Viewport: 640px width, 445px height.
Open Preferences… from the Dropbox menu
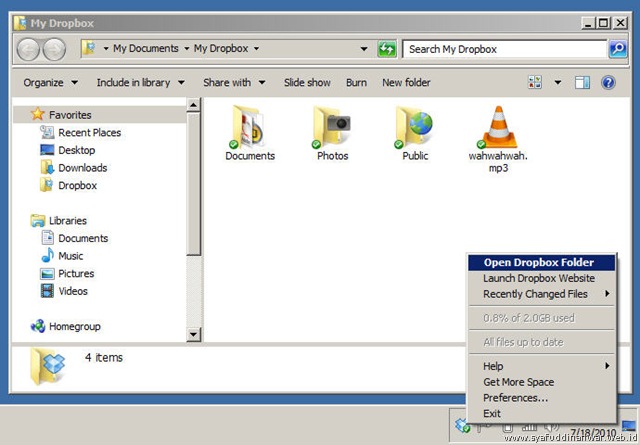coord(541,398)
